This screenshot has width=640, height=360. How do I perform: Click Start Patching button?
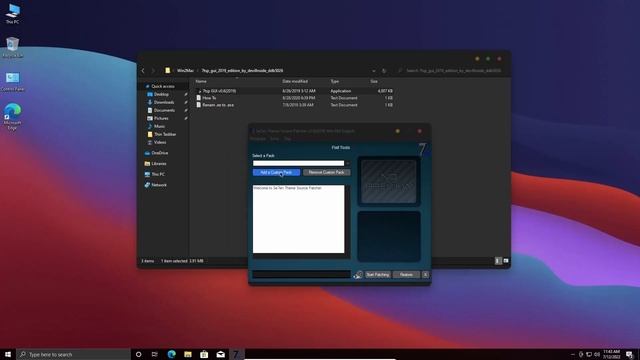coord(378,275)
